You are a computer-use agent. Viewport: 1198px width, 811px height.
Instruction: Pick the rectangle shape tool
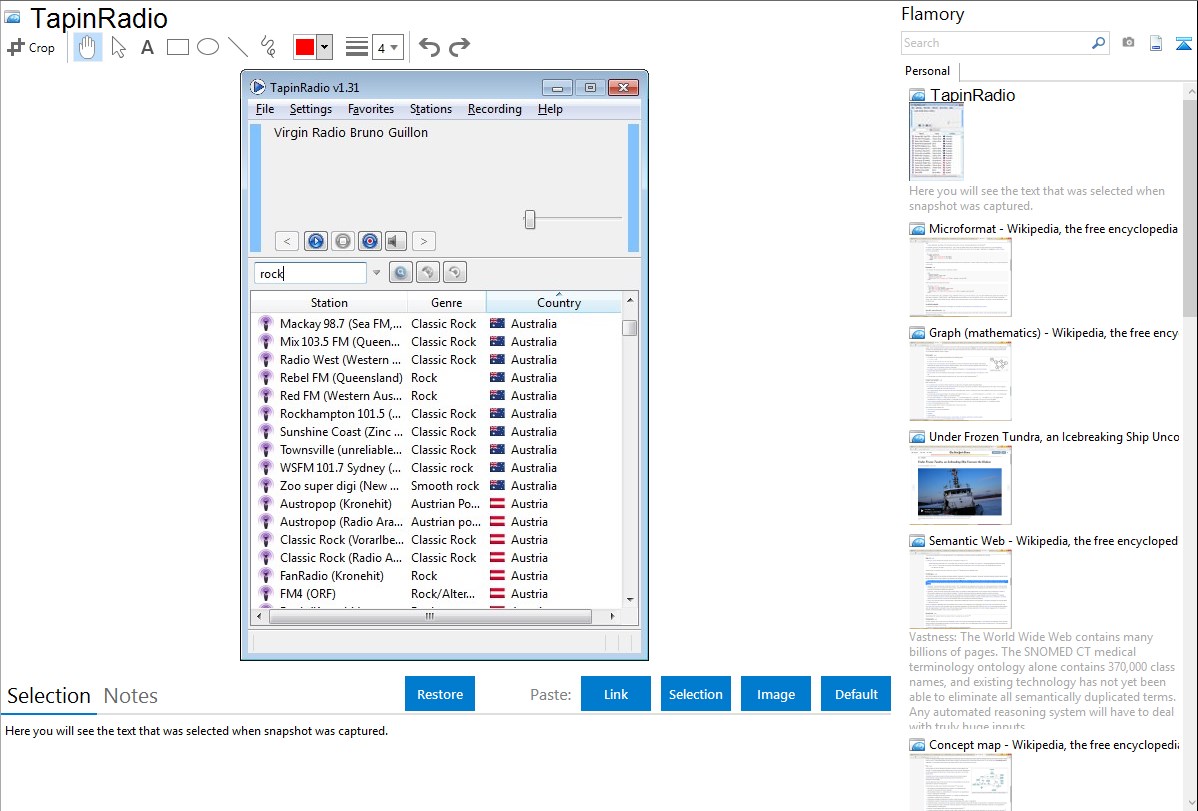[x=178, y=47]
